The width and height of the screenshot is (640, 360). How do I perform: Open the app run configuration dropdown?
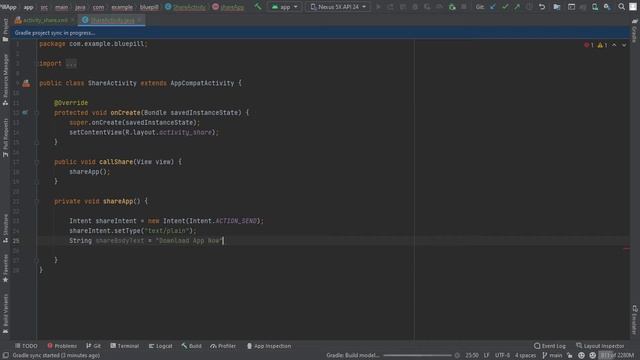(x=284, y=7)
